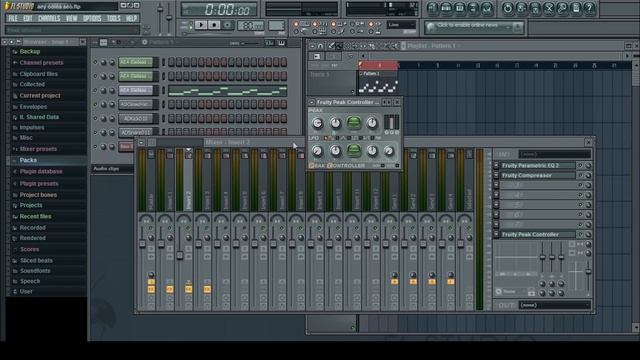Open the HELP menu
This screenshot has width=640, height=360.
(131, 19)
